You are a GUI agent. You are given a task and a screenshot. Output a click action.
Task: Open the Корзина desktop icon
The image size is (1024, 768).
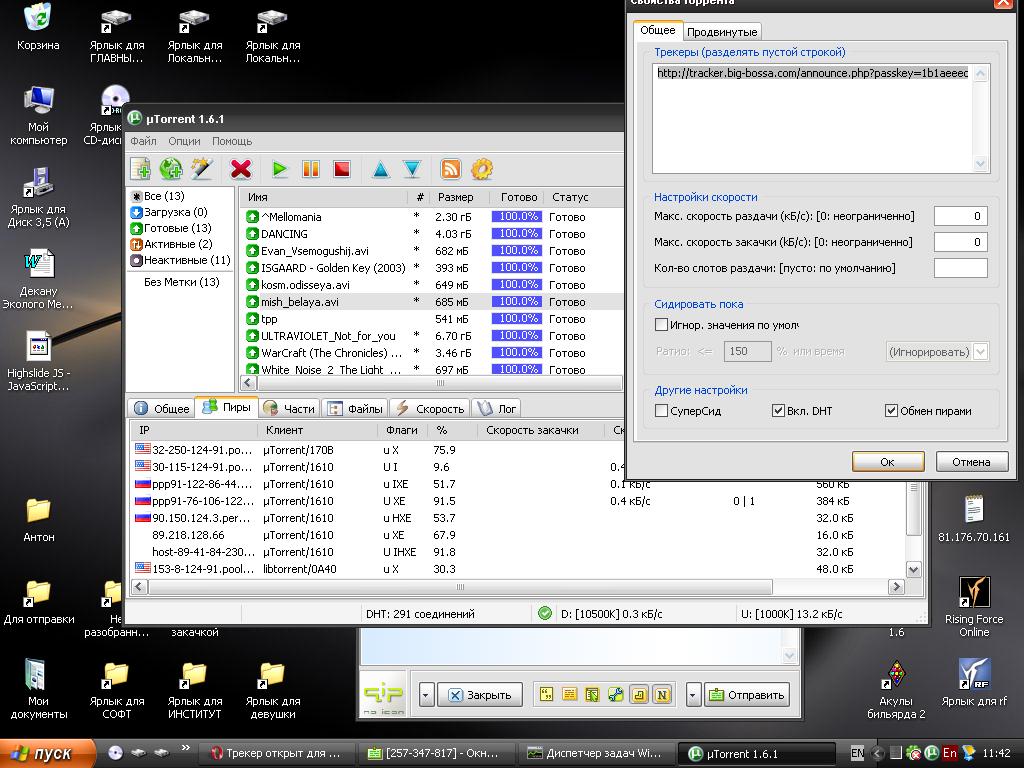38,27
